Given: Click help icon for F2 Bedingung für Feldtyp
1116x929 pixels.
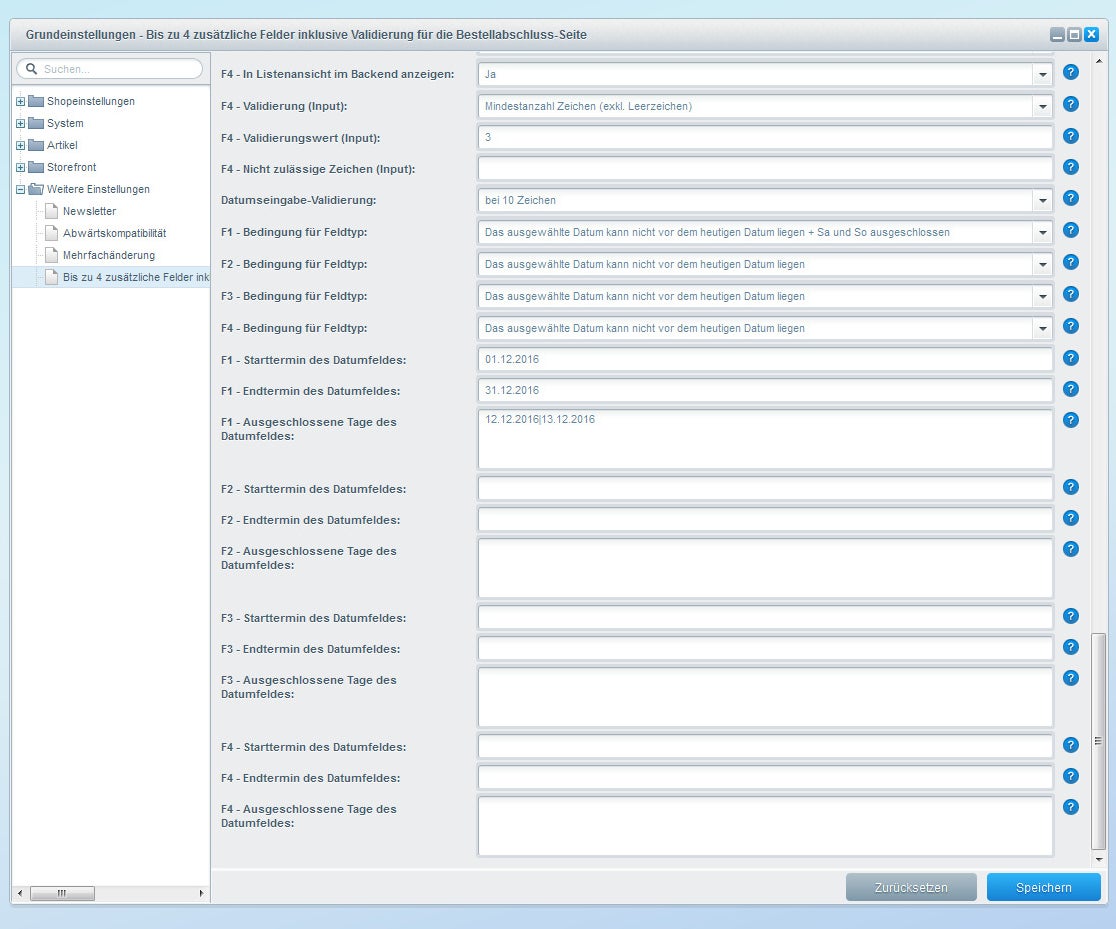Looking at the screenshot, I should click(x=1070, y=263).
